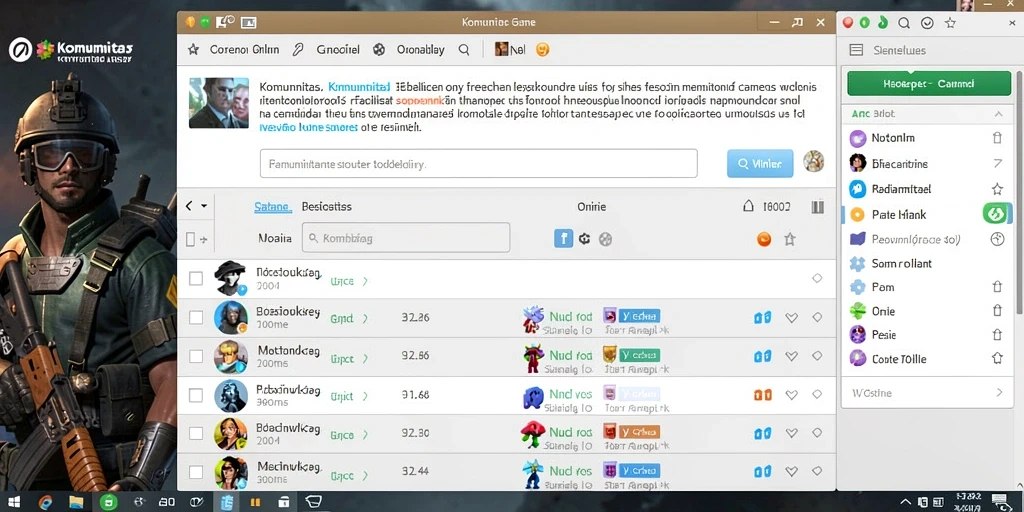Click the search magnifier in the top toolbar
Viewport: 1024px width, 512px height.
click(464, 50)
